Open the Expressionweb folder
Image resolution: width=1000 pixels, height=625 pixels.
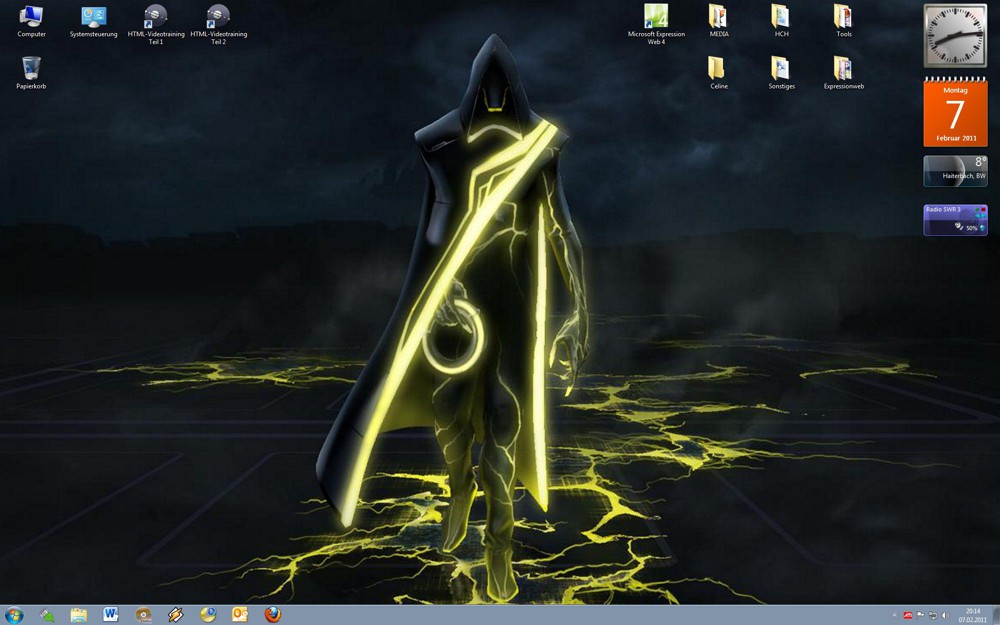(843, 69)
